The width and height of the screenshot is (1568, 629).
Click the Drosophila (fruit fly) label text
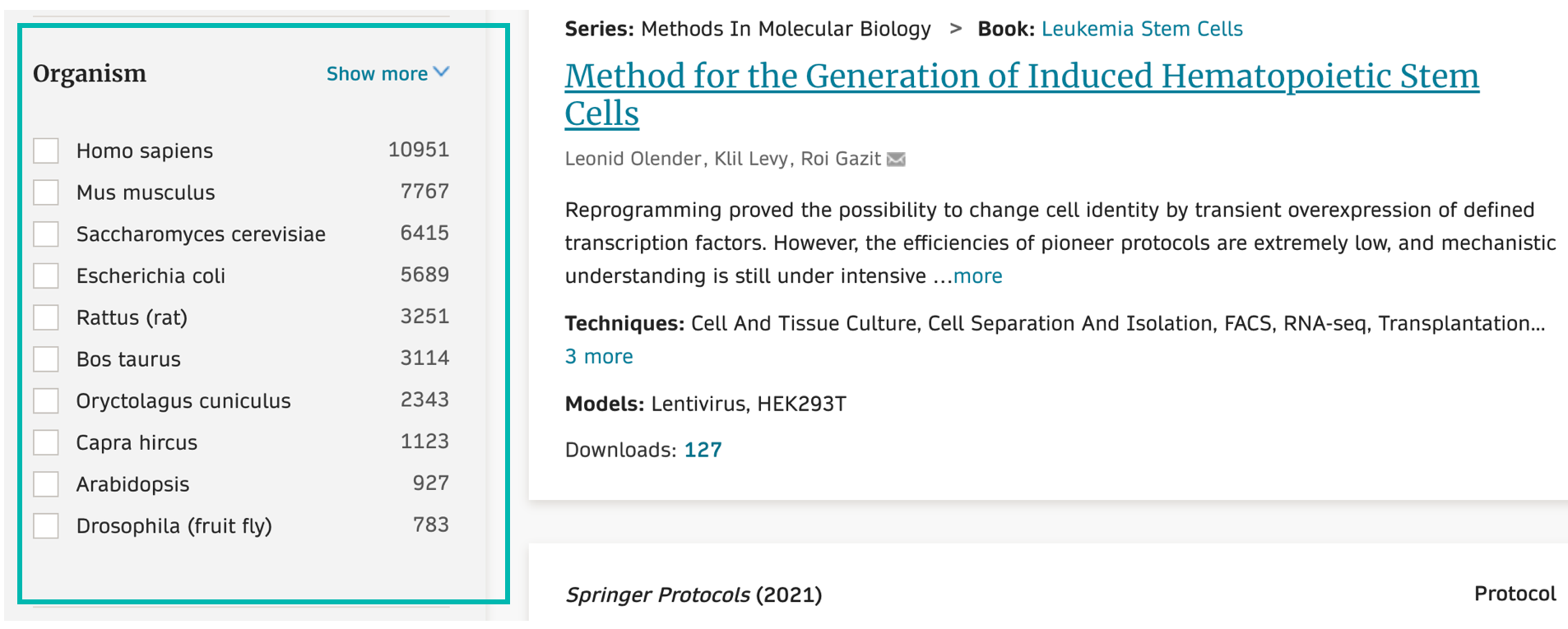pos(174,526)
